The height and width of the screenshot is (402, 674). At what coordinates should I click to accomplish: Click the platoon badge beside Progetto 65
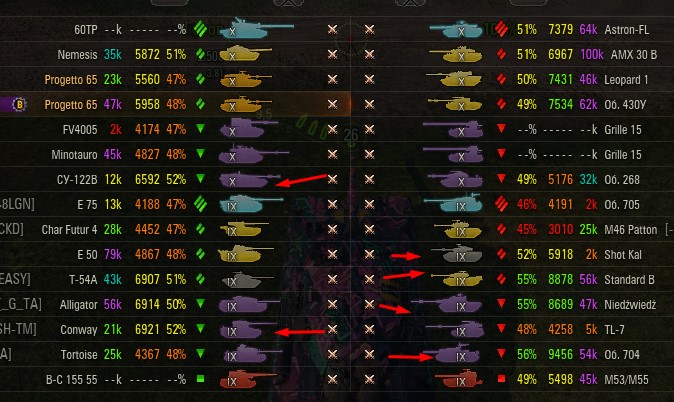[19, 104]
